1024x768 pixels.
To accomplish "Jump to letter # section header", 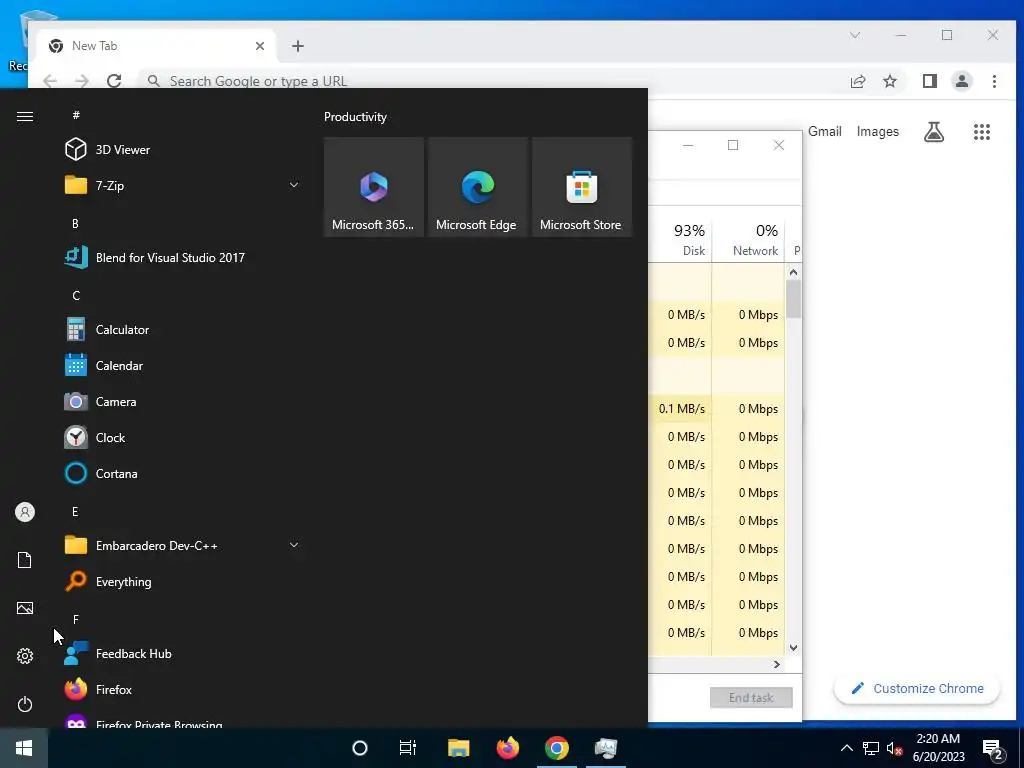I will [x=76, y=115].
